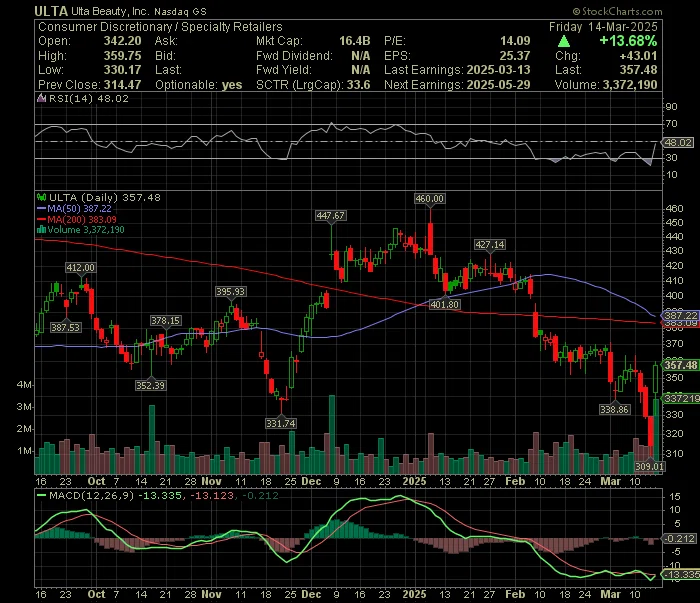Click the header Volume value 3,372,190

630,85
